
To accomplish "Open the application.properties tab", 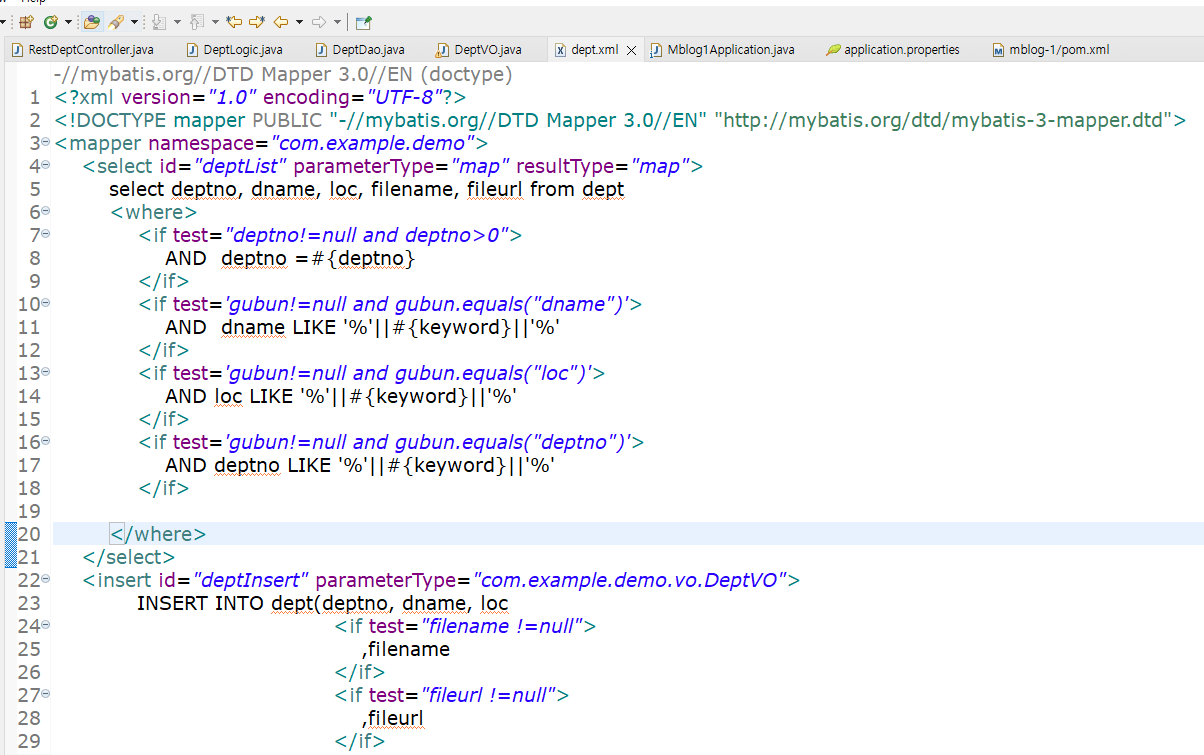I will (x=893, y=49).
